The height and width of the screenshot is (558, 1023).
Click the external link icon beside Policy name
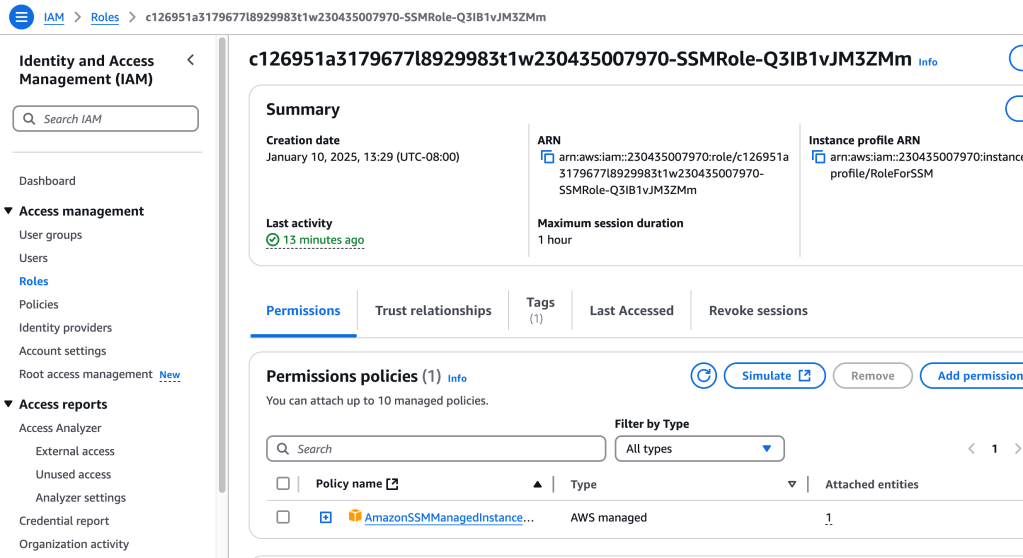tap(392, 484)
